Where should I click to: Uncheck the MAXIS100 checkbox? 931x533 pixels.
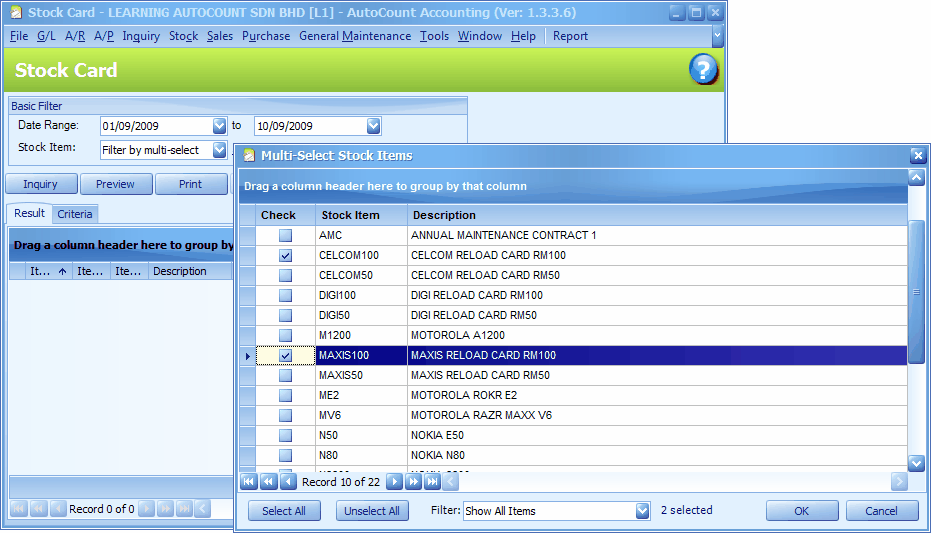point(286,356)
